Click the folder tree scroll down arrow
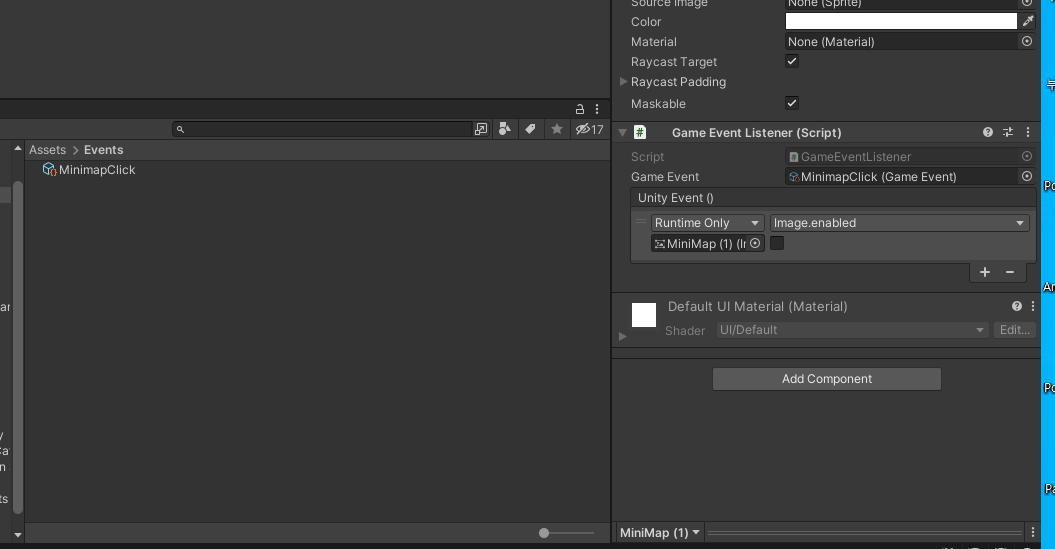The image size is (1055, 549). 18,535
